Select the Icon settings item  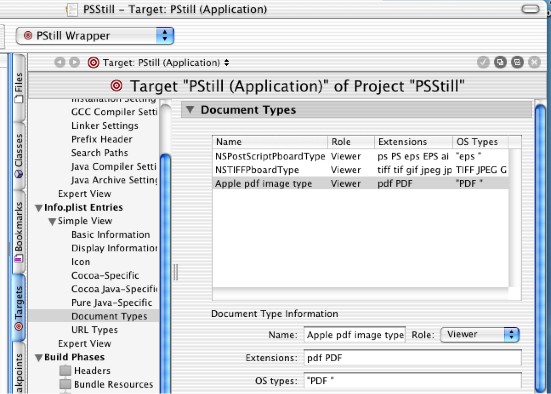tap(80, 262)
